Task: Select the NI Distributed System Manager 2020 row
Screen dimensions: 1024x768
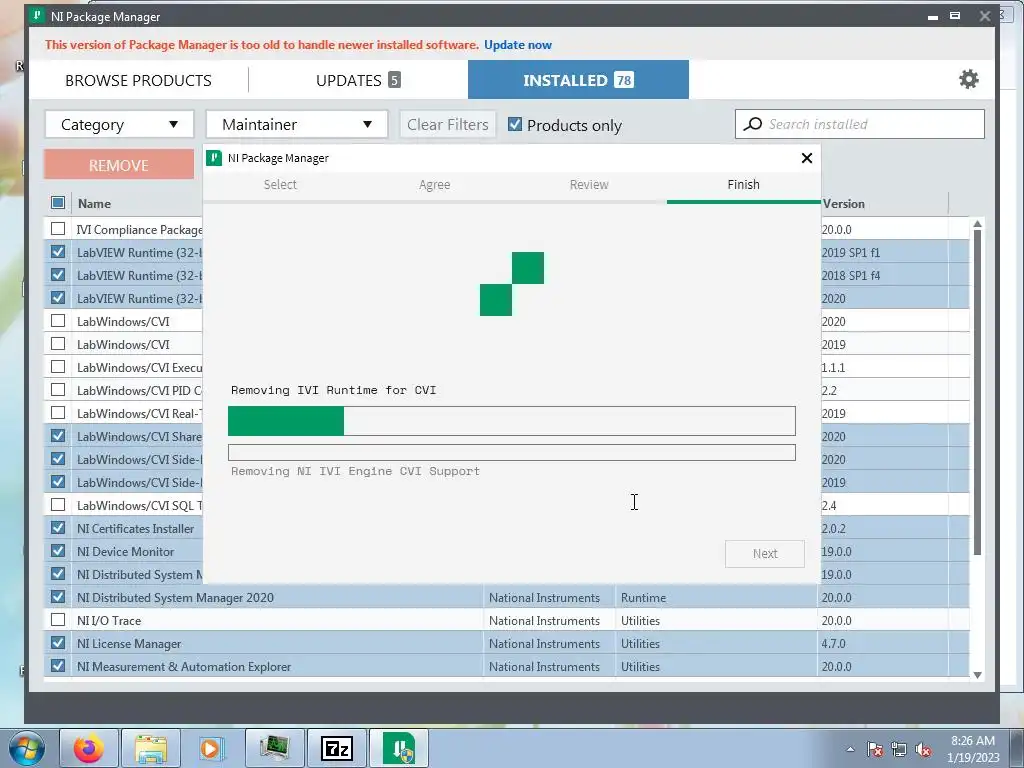Action: coord(507,597)
